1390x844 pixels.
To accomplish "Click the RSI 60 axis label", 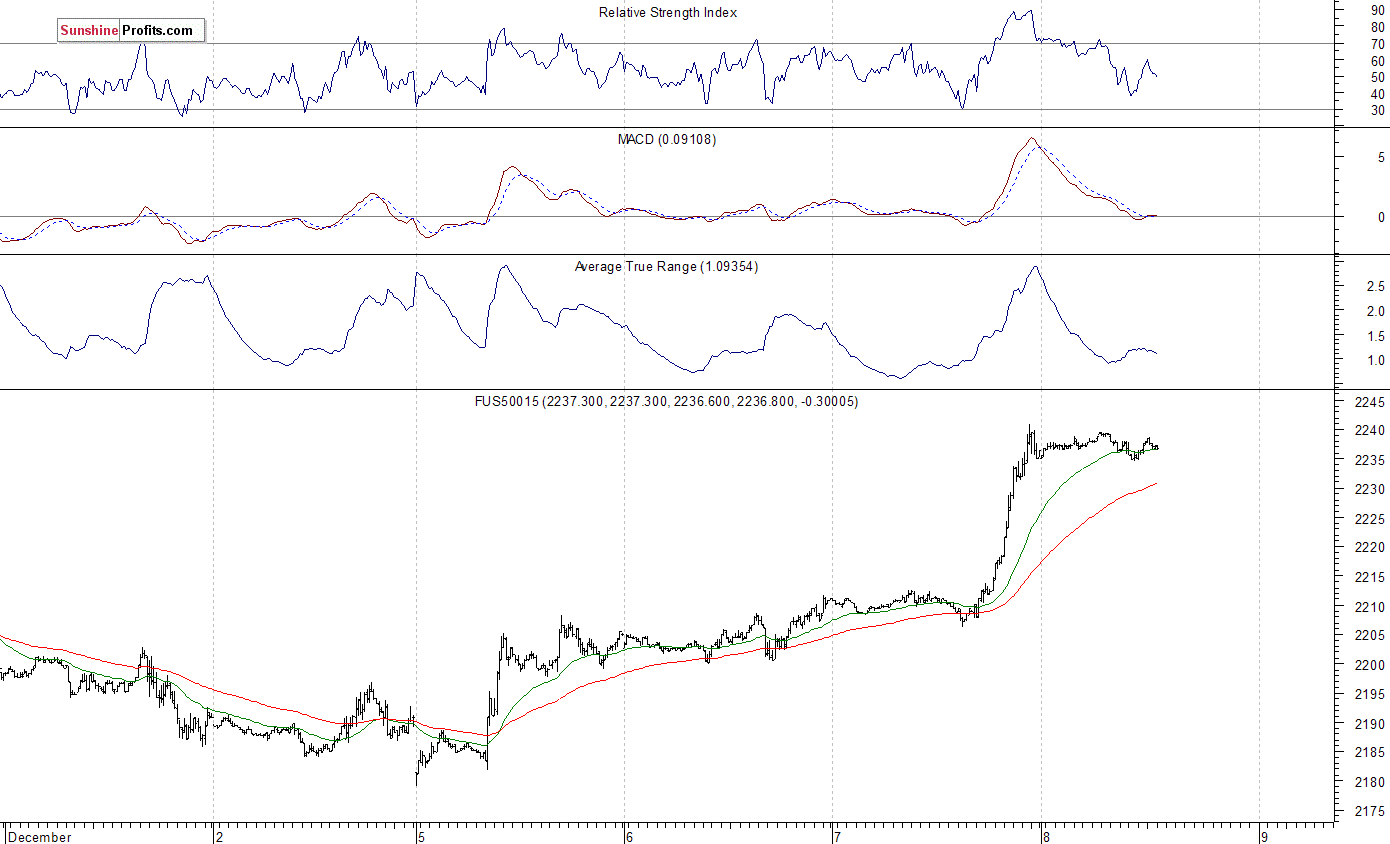I will [1378, 60].
